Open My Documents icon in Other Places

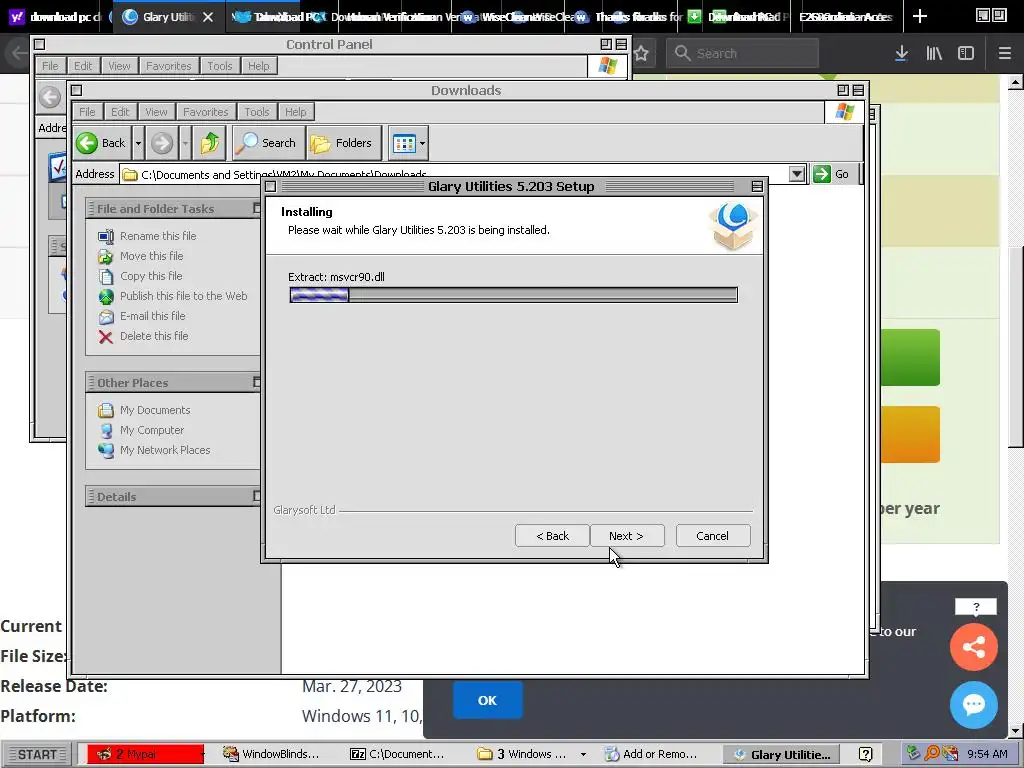click(105, 410)
